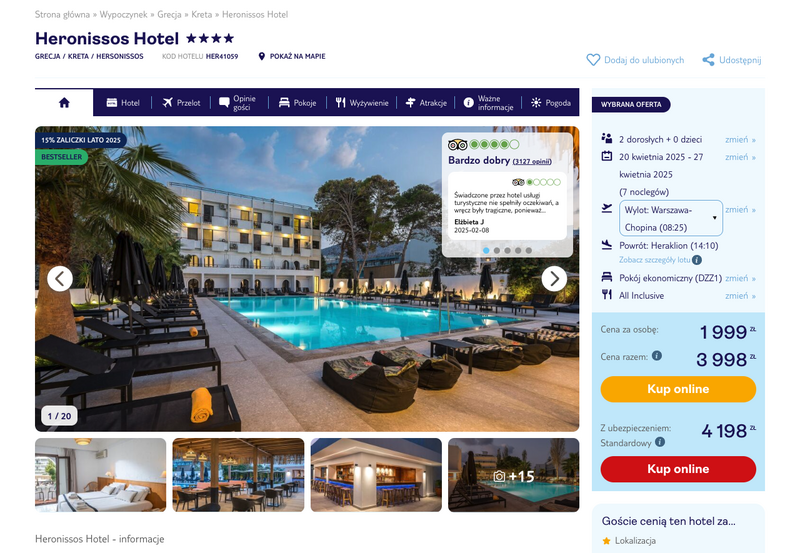Open the Pokoje tab
Image resolution: width=800 pixels, height=553 pixels.
tap(297, 103)
